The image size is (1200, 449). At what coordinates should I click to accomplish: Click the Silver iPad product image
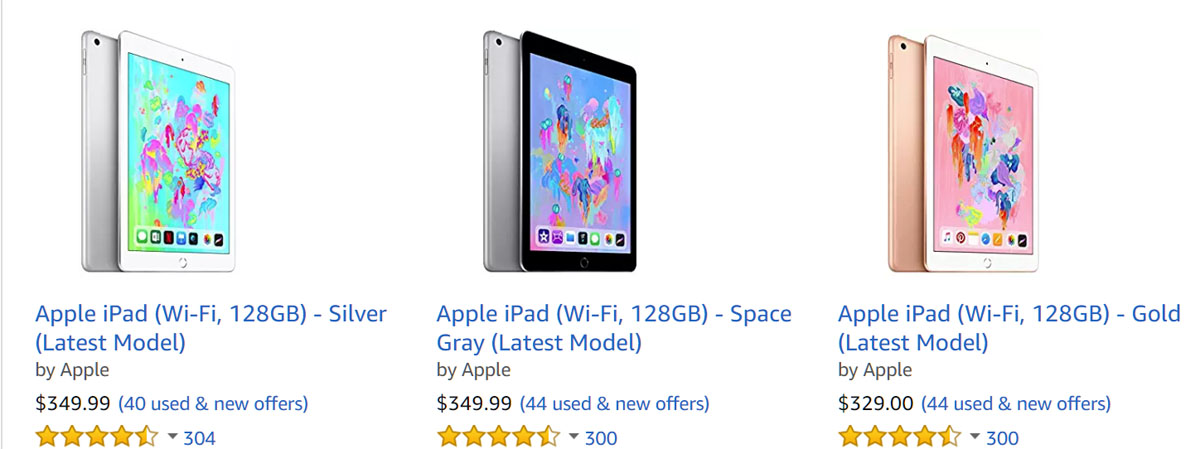(x=158, y=151)
